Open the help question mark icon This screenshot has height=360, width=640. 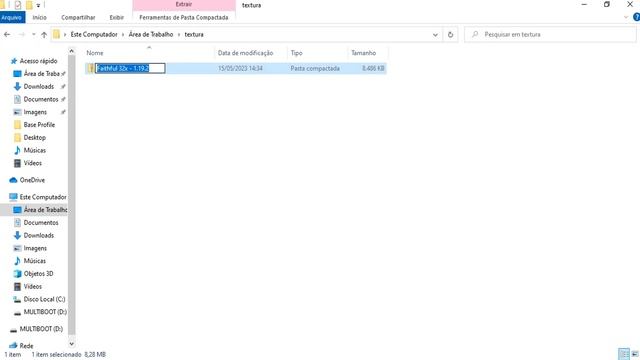click(636, 17)
